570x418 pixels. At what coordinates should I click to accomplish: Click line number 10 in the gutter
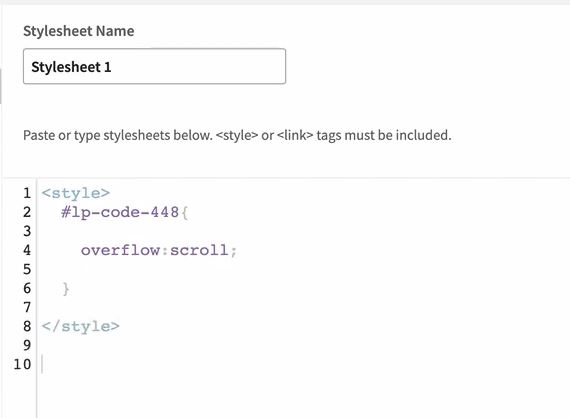coord(23,364)
